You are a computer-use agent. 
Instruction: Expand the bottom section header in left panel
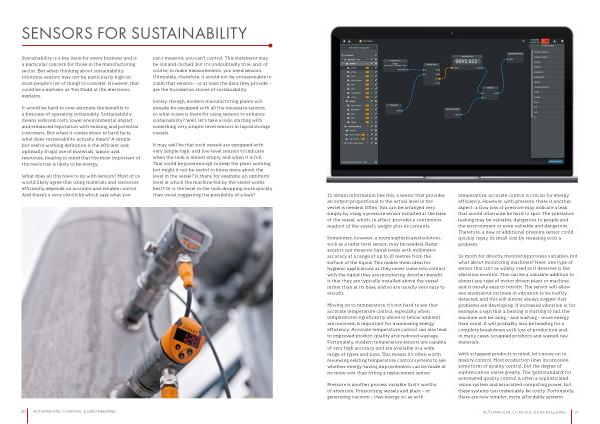click(x=350, y=126)
